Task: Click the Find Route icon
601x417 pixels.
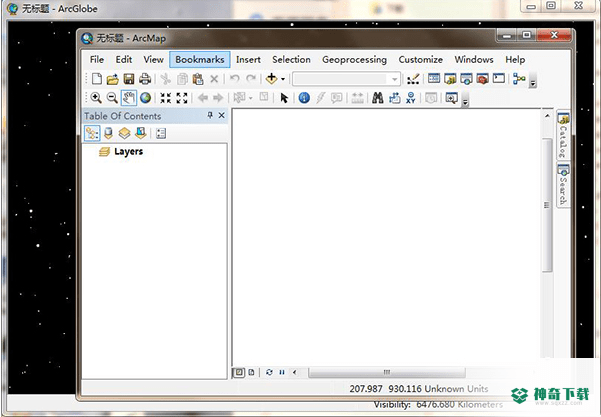Action: (394, 98)
